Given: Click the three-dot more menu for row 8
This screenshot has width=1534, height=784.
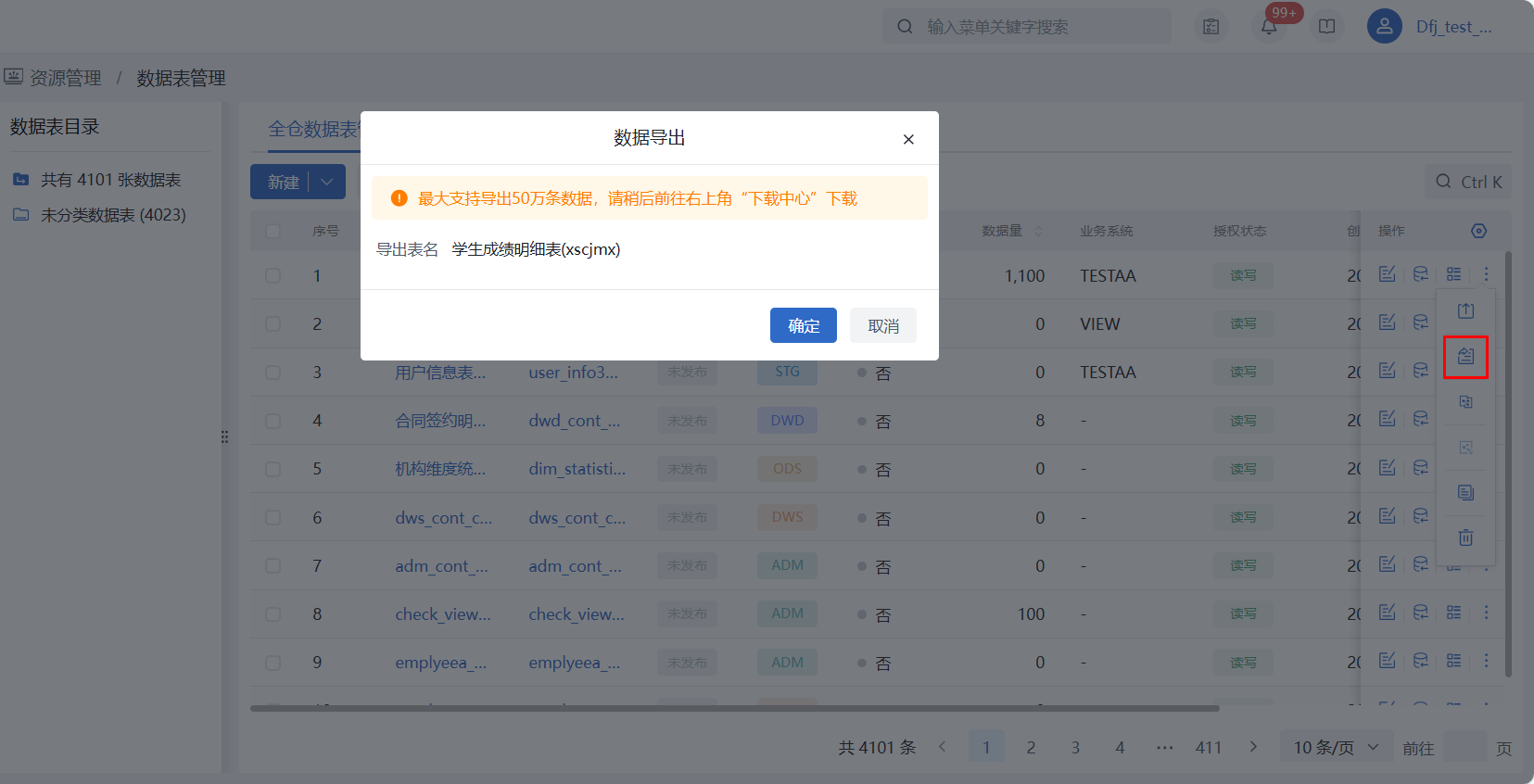Looking at the screenshot, I should click(1486, 613).
